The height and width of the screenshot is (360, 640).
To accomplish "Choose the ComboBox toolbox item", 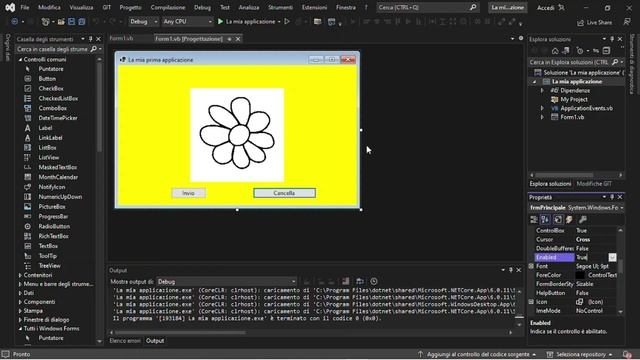I will (x=52, y=108).
